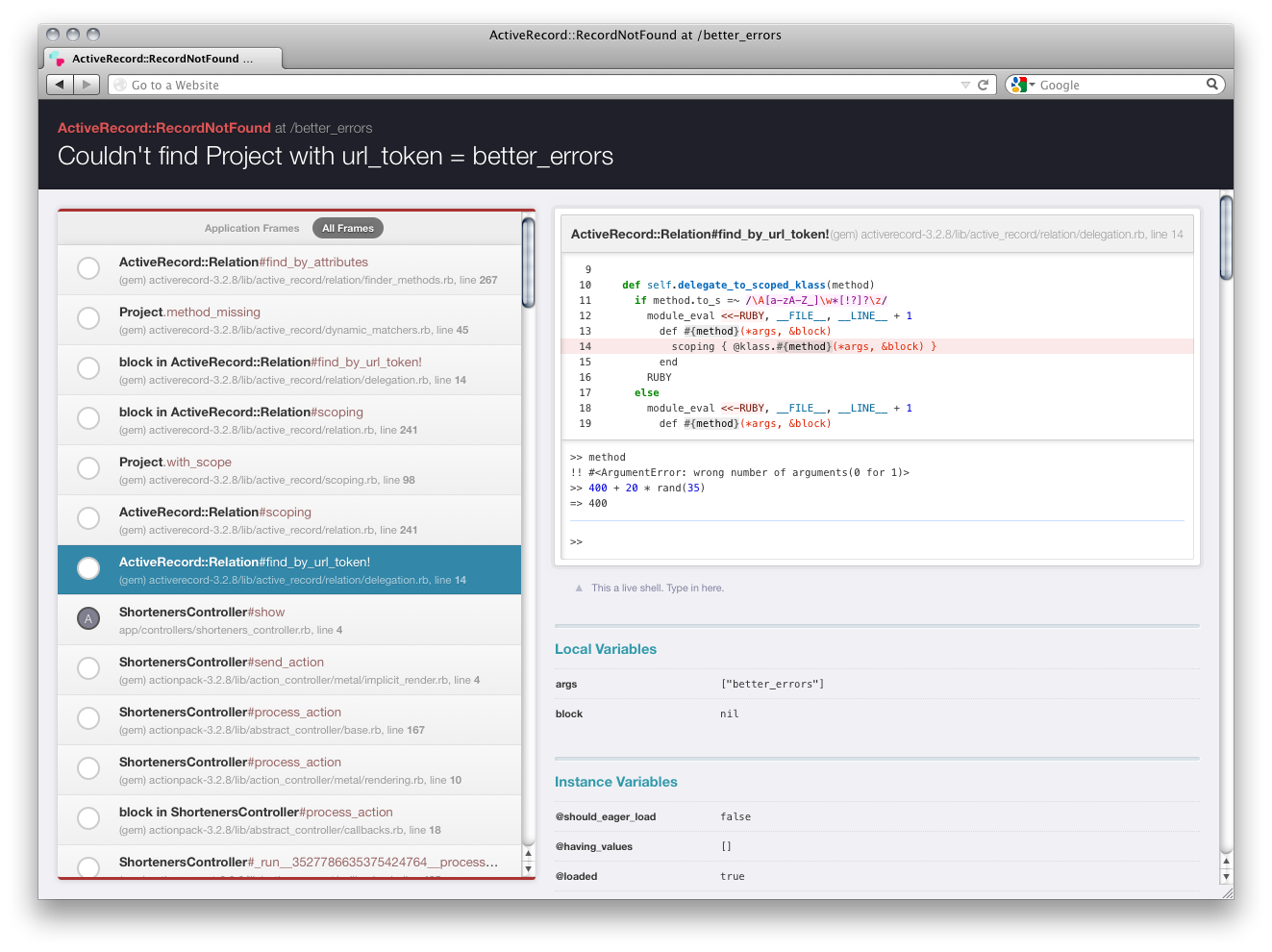Select circle for block in find_by_url_token! line 14
This screenshot has height=952, width=1272.
(88, 368)
